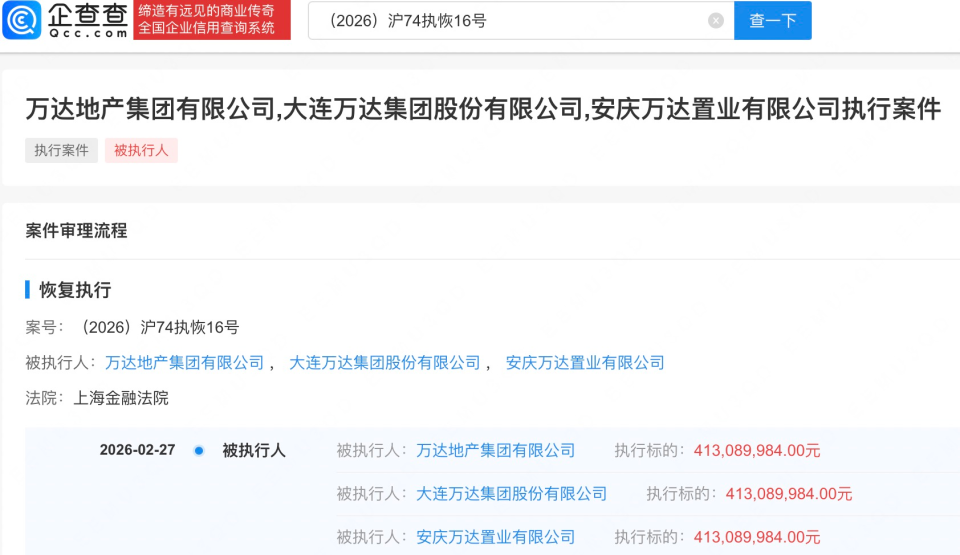This screenshot has height=555, width=960.
Task: Open 大连万达集团股份有限公司 link in the timeline table
Action: point(511,494)
